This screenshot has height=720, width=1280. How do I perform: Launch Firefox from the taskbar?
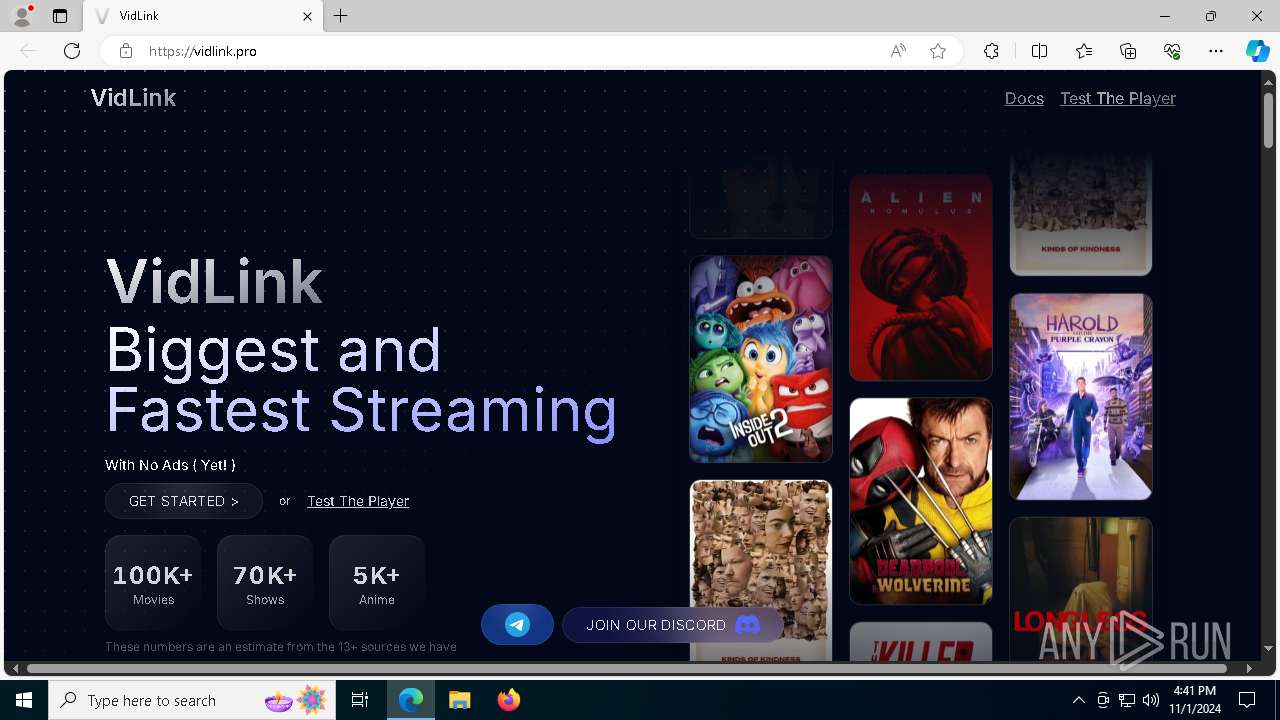(509, 700)
